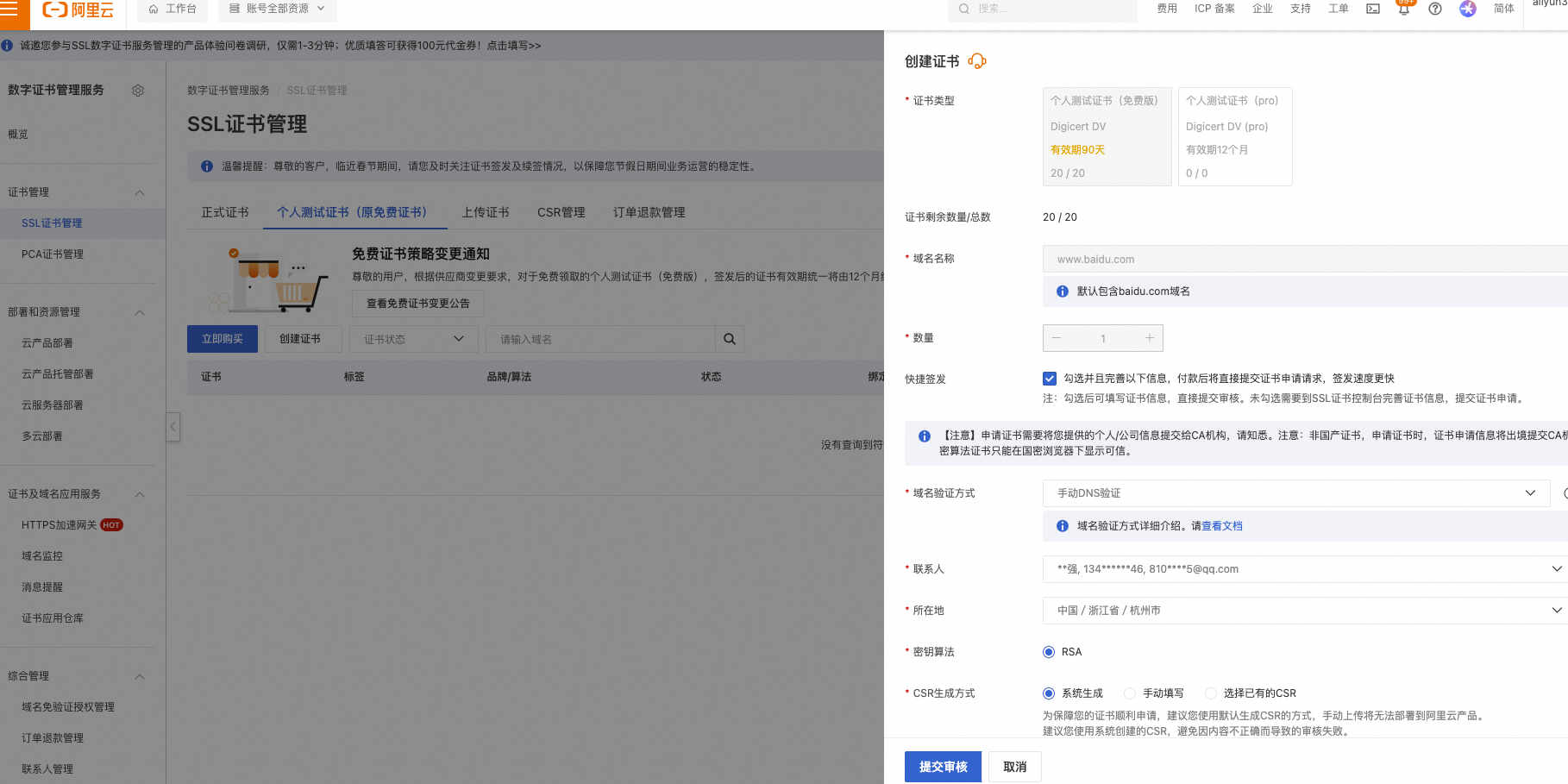Switch to the 上传证书 tab
Screen dimensions: 1568x784
click(x=486, y=212)
